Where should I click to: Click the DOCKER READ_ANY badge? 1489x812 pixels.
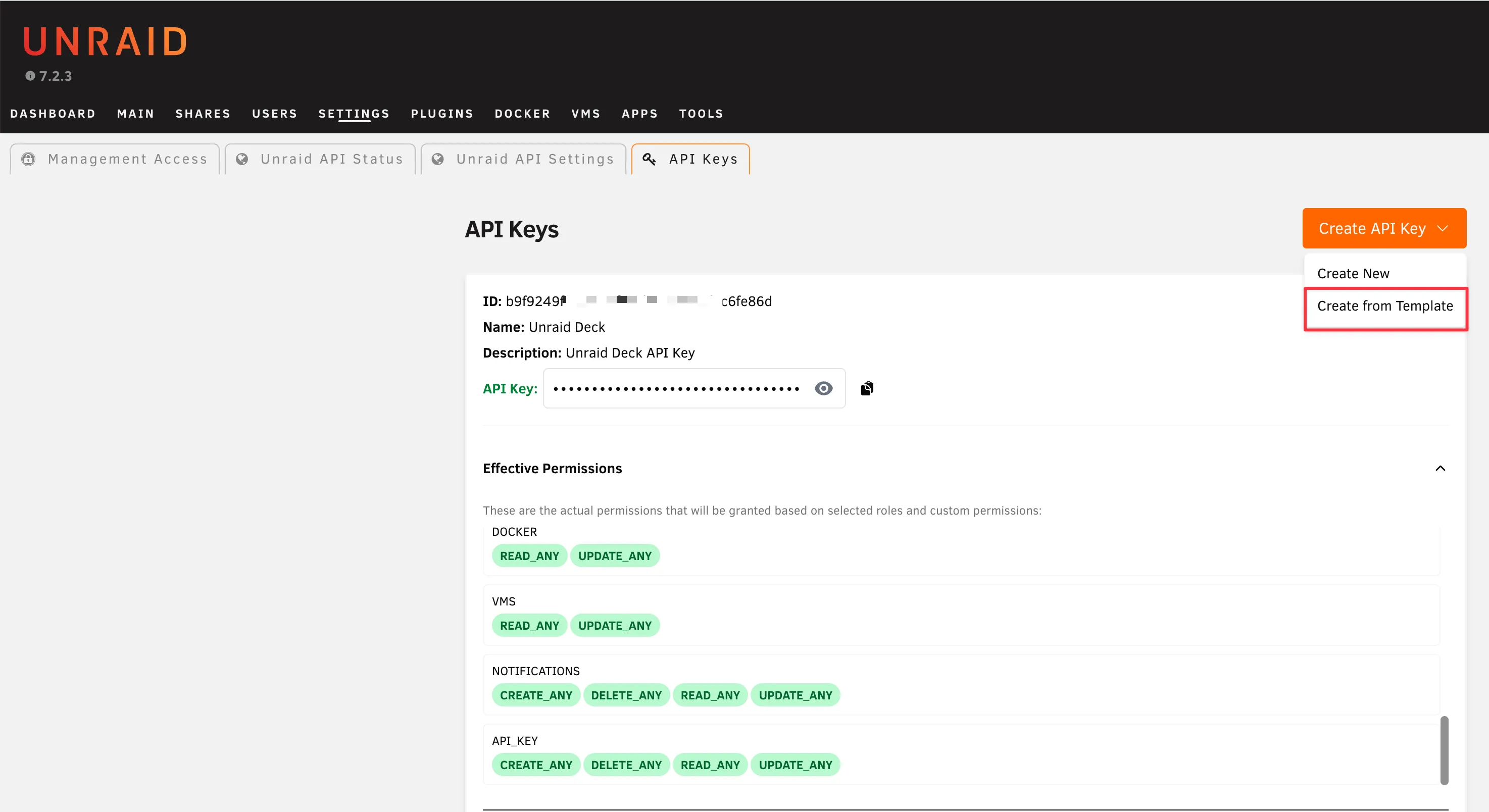[529, 556]
